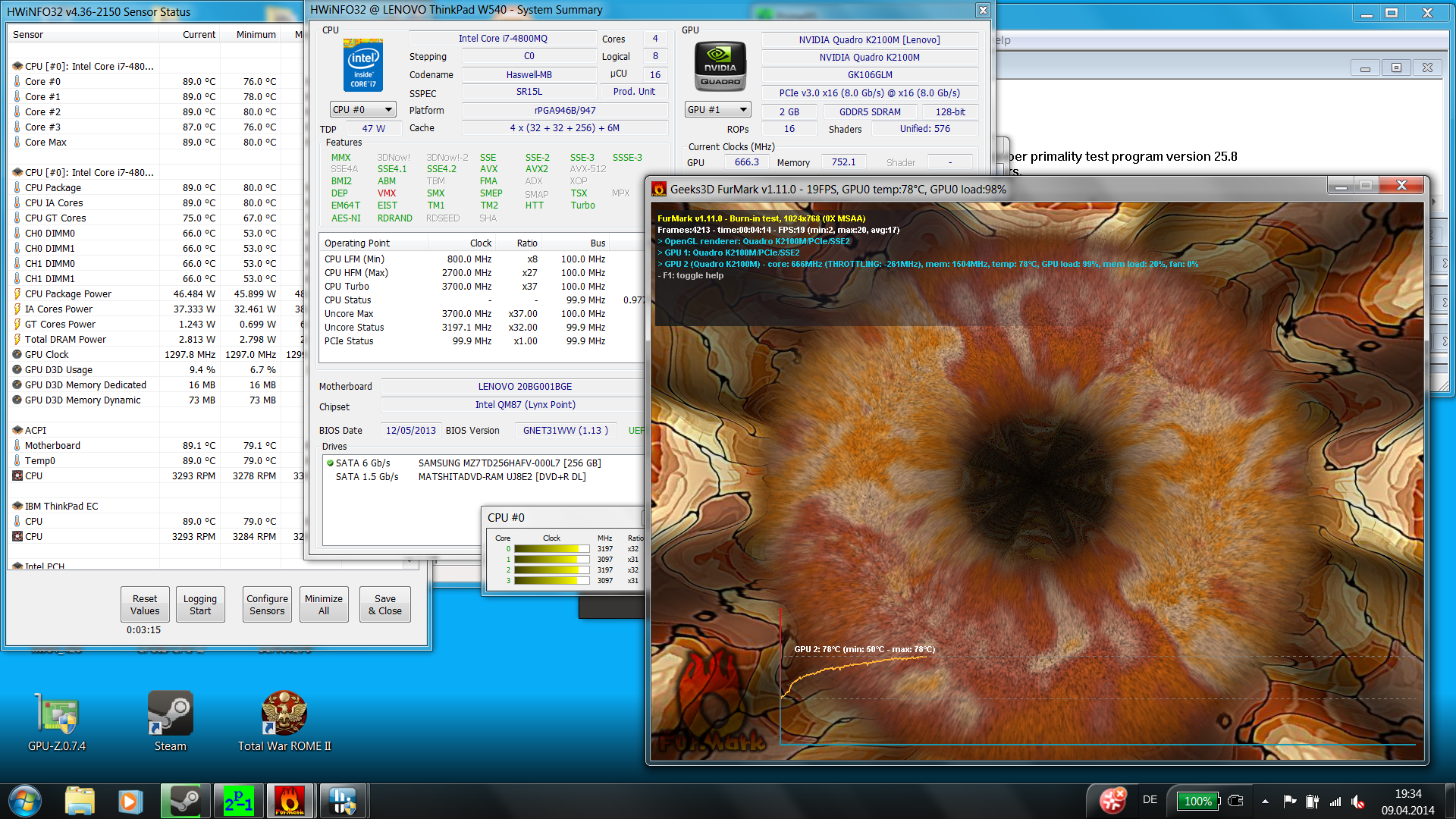Open the volume tray icon
This screenshot has width=1456, height=819.
(1358, 801)
